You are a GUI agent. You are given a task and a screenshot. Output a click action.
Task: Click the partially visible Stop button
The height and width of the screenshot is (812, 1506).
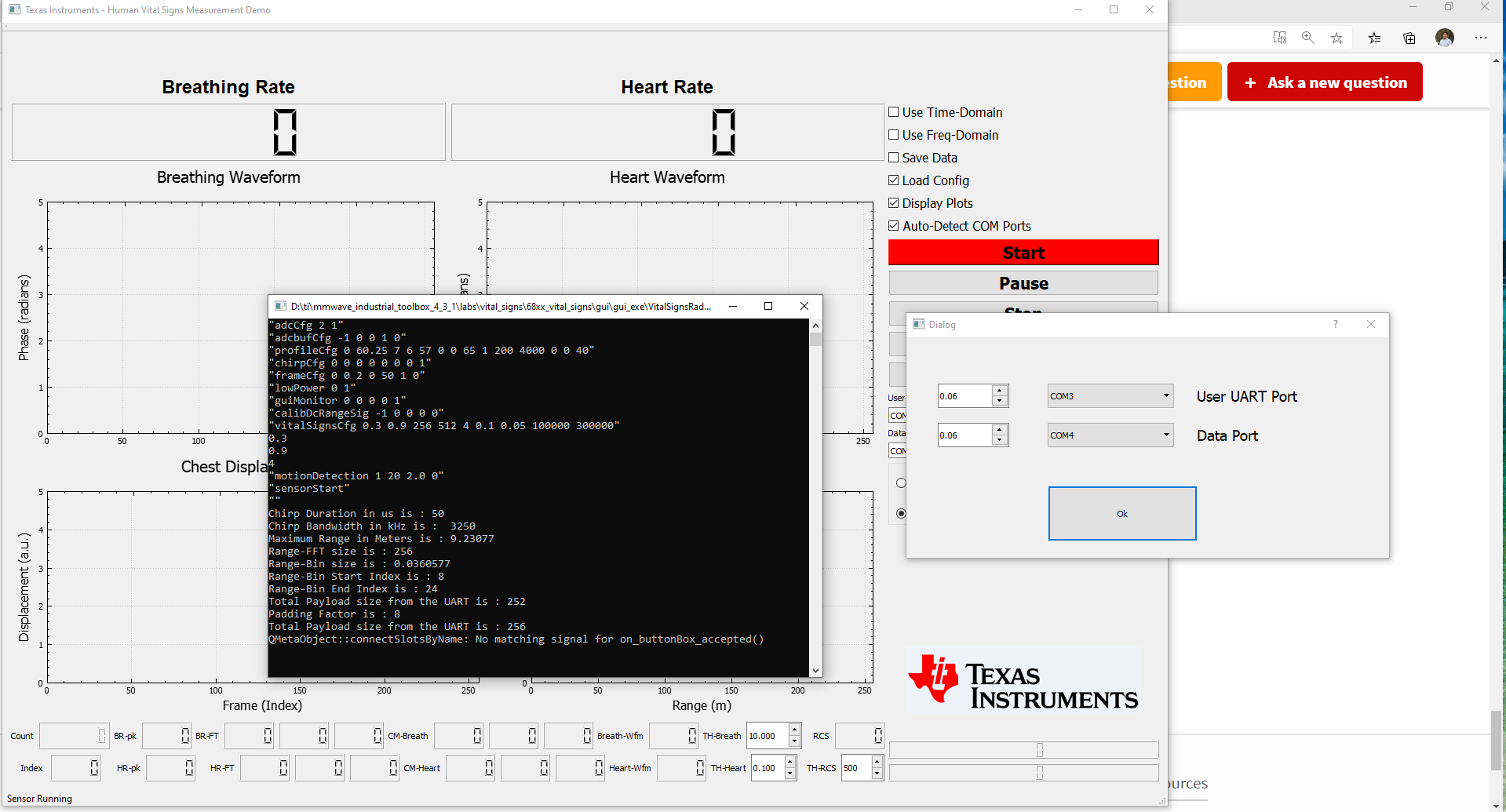tap(1023, 309)
